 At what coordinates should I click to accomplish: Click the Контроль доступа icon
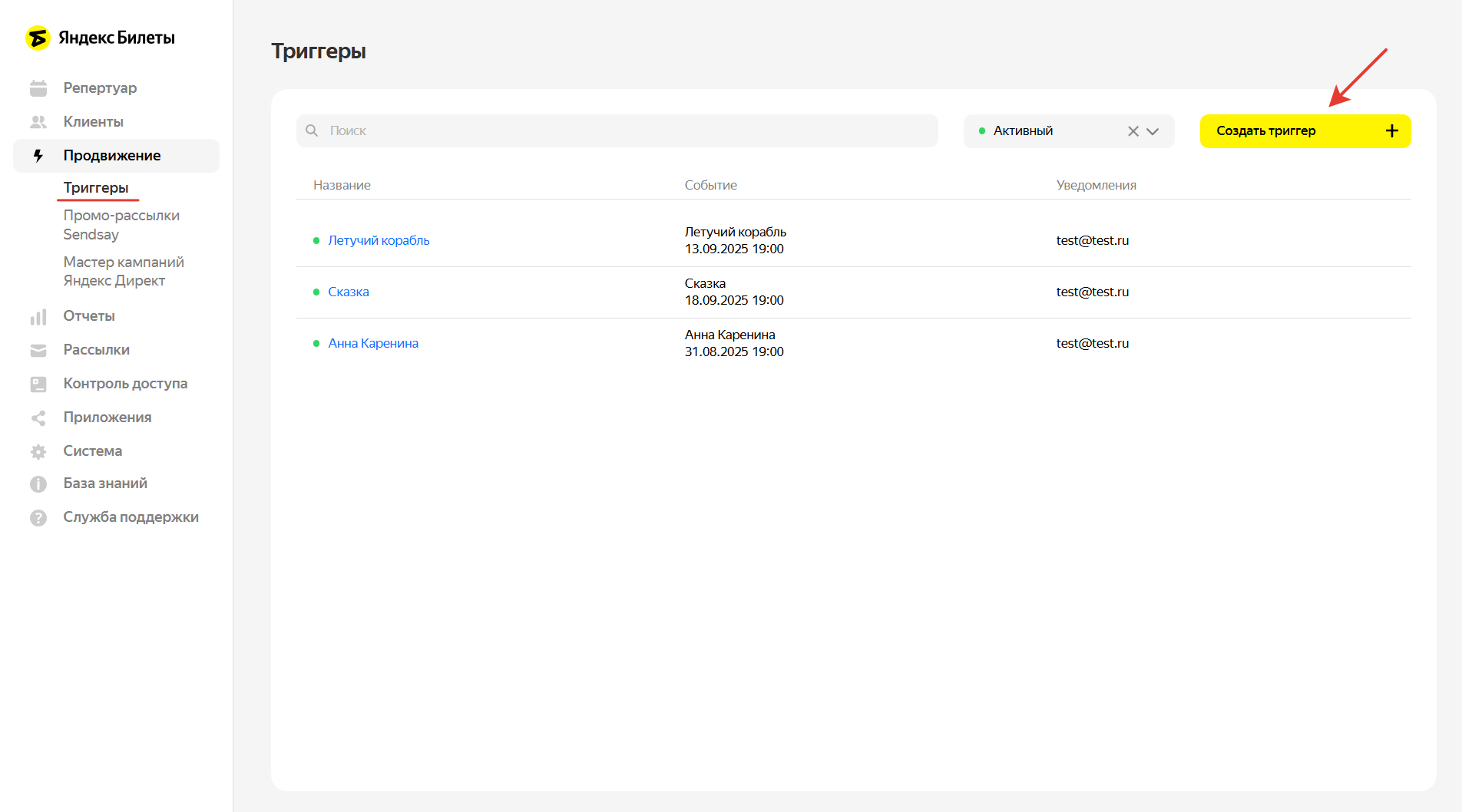[38, 384]
